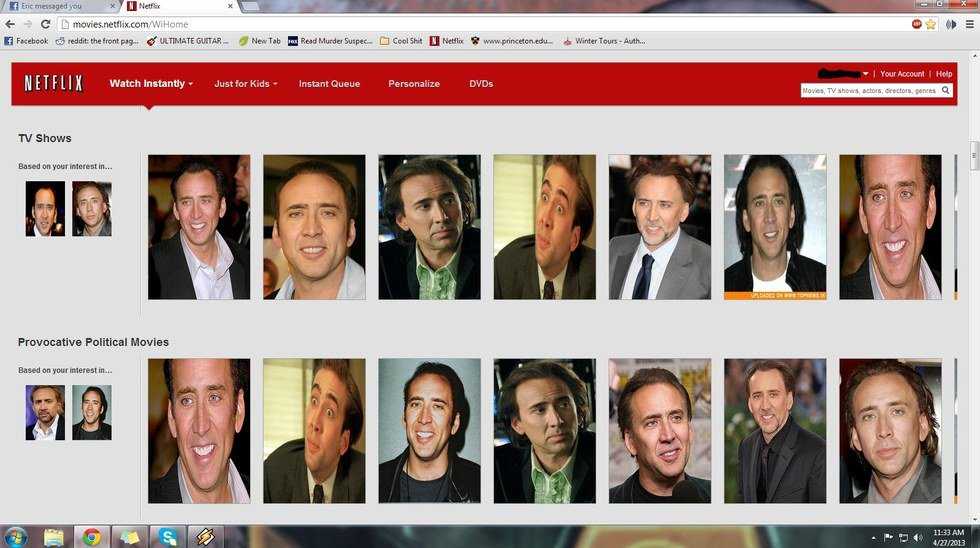Expand the Watch Instantly dropdown
This screenshot has height=548, width=980.
151,84
